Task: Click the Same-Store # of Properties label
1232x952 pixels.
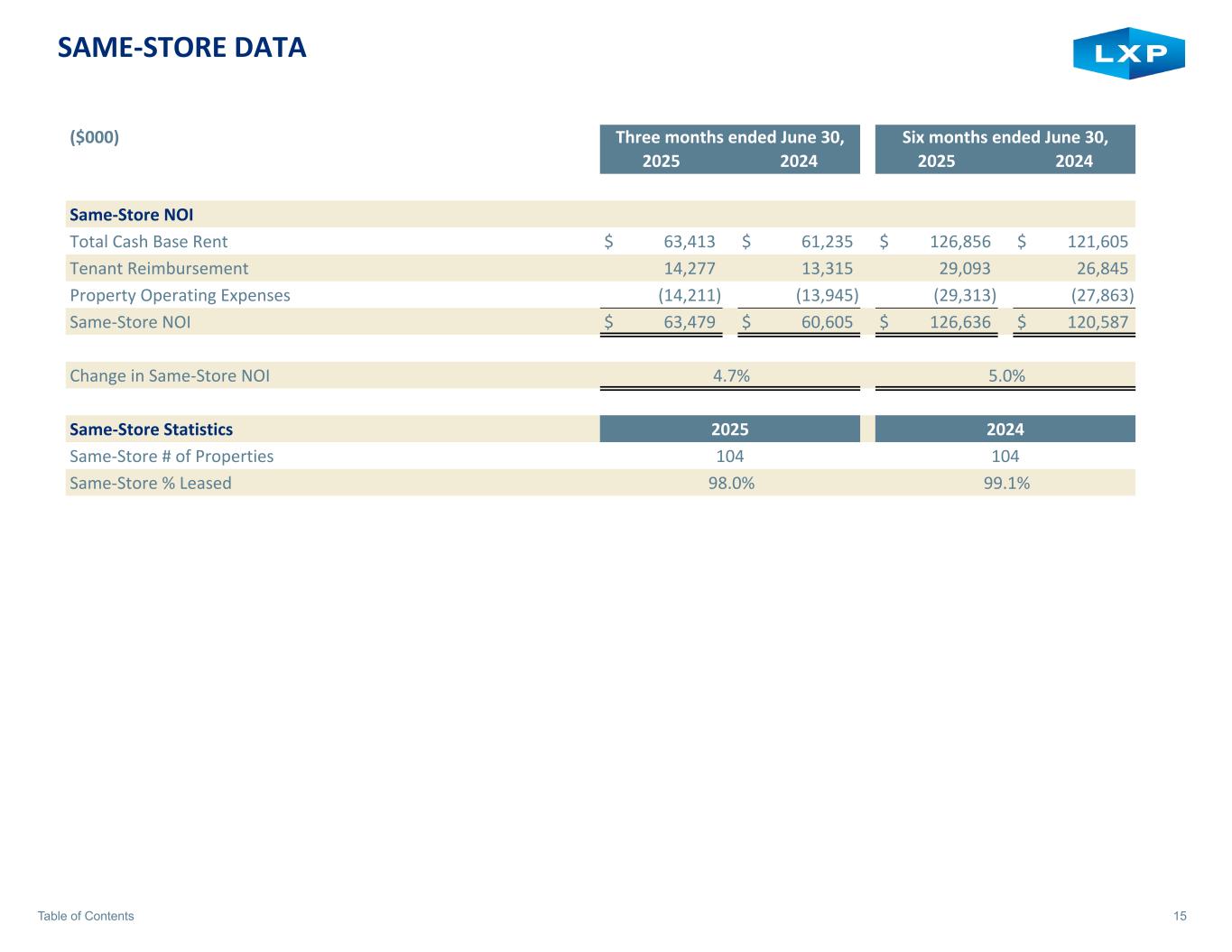Action: coord(171,456)
